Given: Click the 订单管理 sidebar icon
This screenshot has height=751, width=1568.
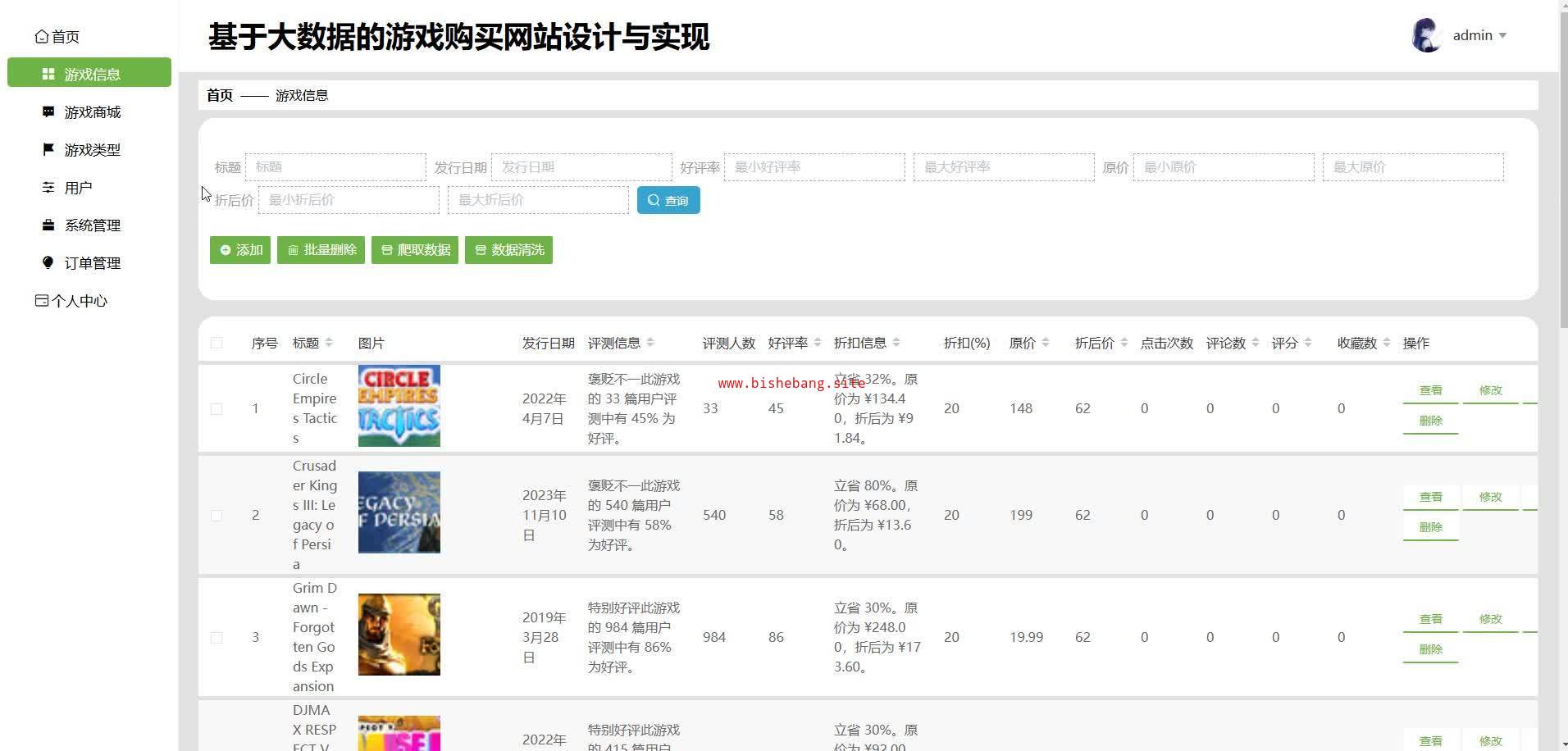Looking at the screenshot, I should (x=48, y=262).
